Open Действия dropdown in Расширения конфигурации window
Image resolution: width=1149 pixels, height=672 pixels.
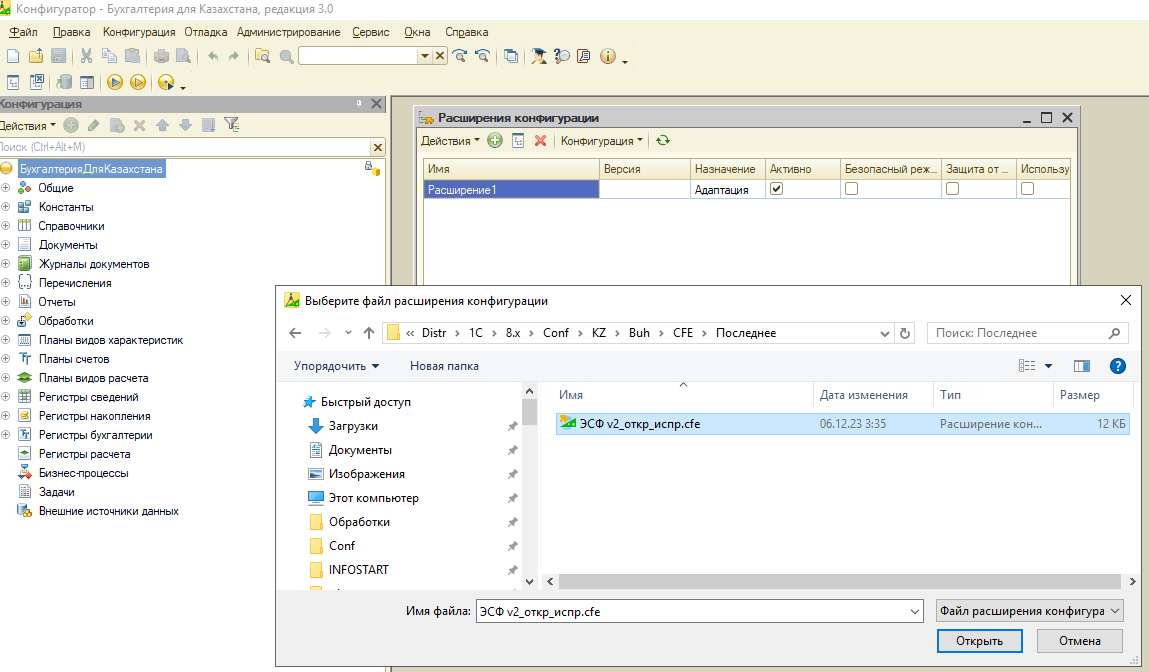450,141
